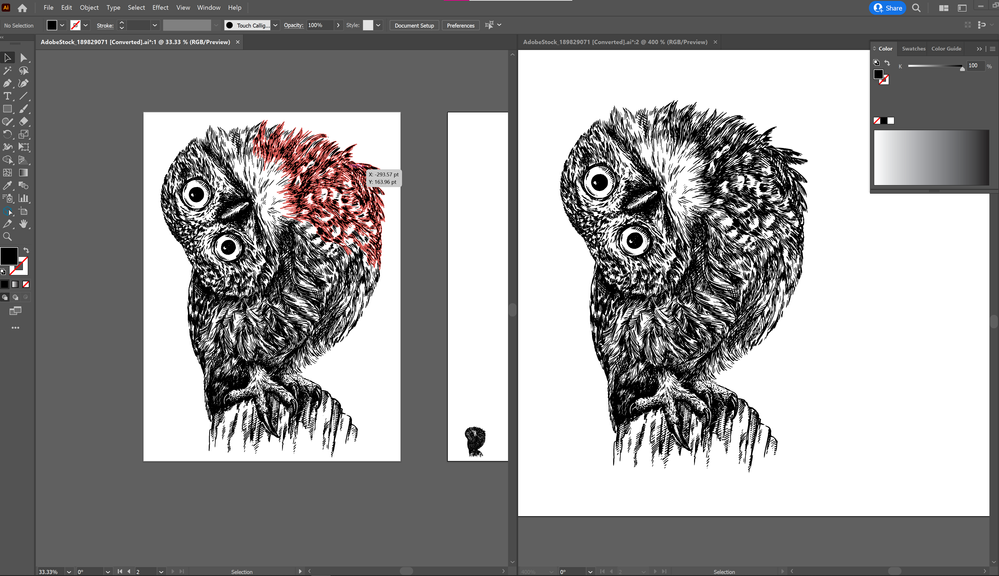Expand the Touch Calligraphic brush dropdown
The width and height of the screenshot is (999, 576).
(276, 25)
